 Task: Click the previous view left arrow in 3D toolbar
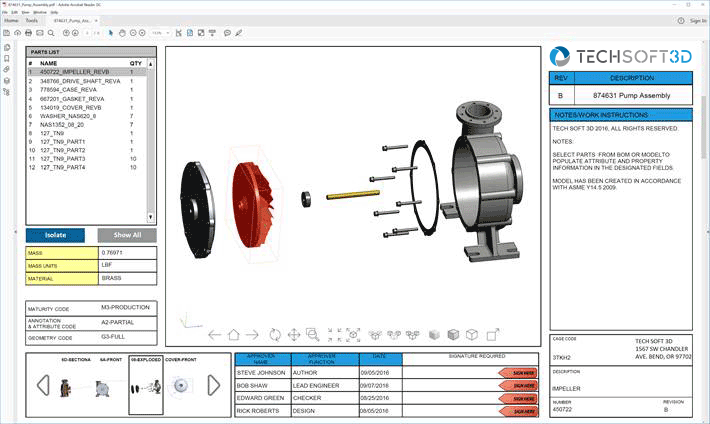coord(213,335)
